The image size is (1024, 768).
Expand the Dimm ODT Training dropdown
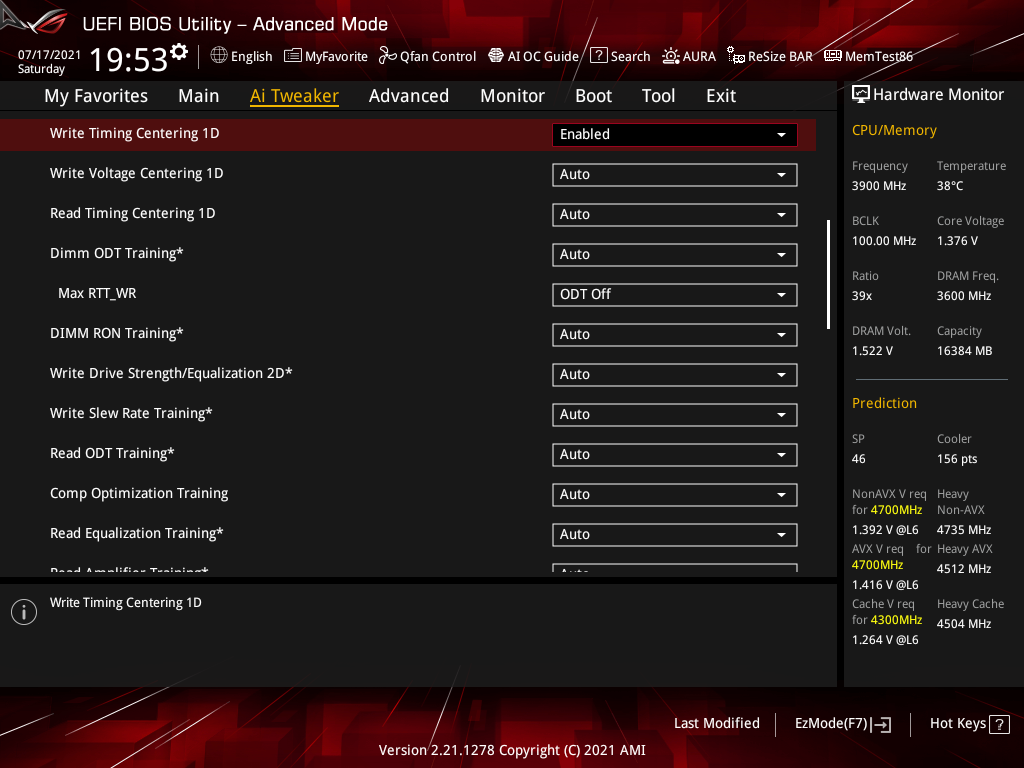click(675, 255)
